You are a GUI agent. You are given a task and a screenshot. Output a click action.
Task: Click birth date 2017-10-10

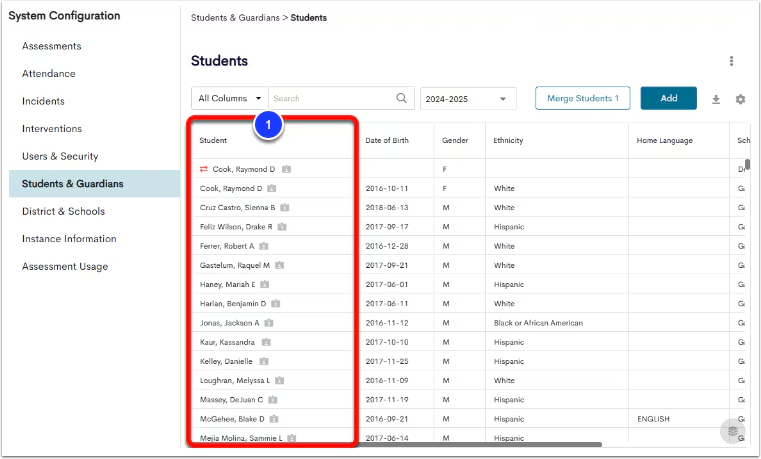coord(387,342)
